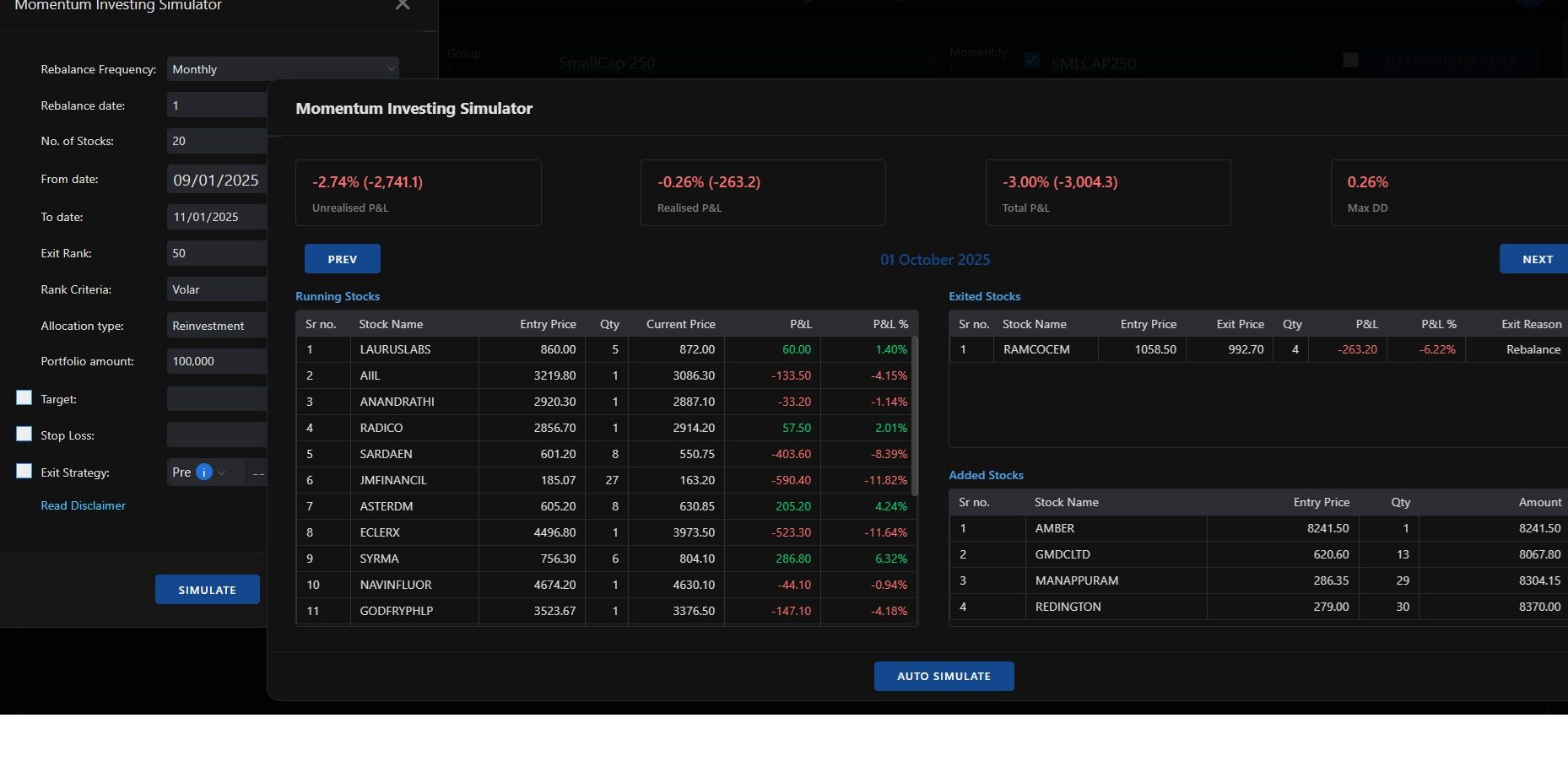Viewport: 1568px width, 772px height.
Task: Expand the Exit Strategy 'Pre' dropdown
Action: tap(222, 472)
